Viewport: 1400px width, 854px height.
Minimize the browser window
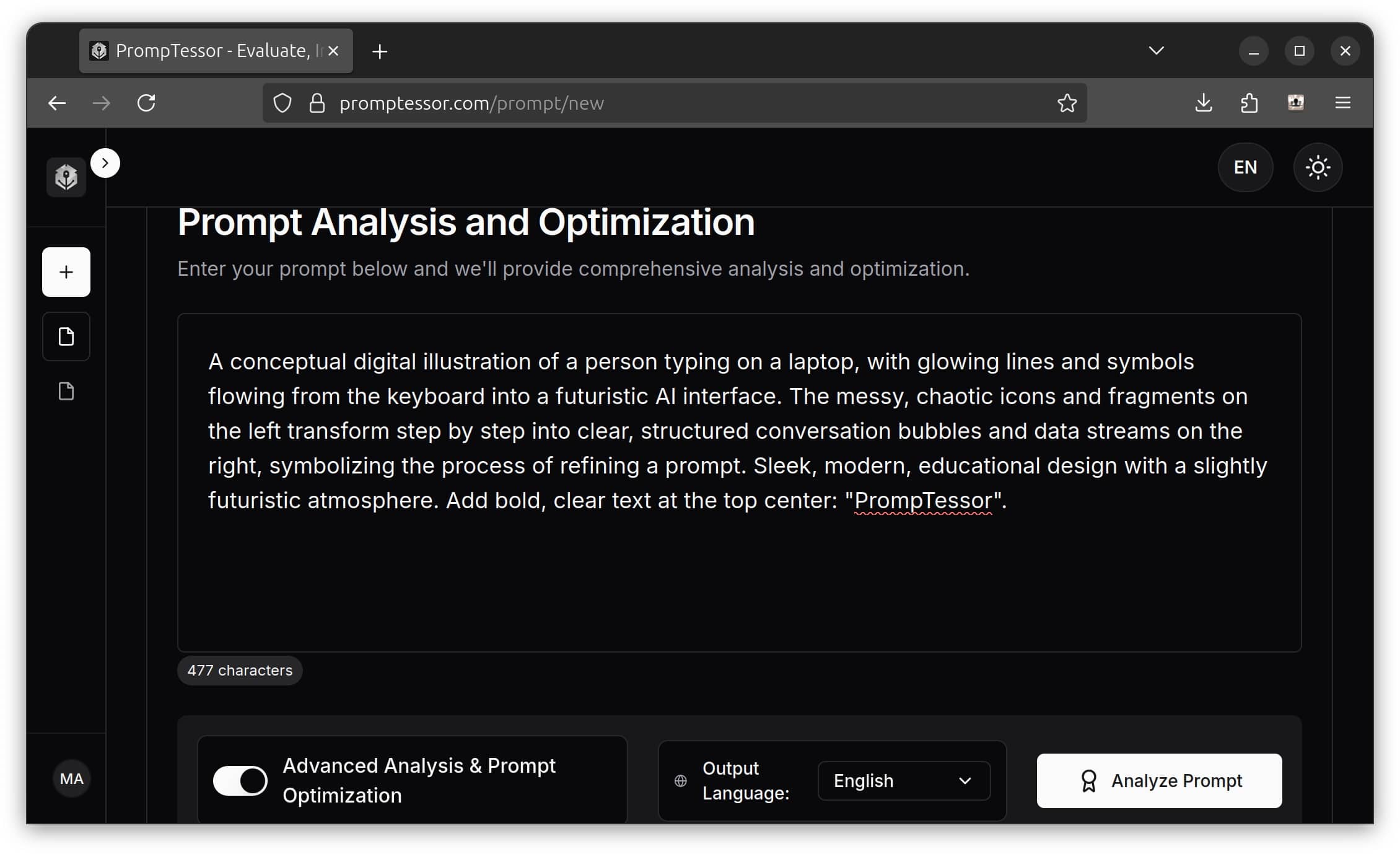(1253, 51)
